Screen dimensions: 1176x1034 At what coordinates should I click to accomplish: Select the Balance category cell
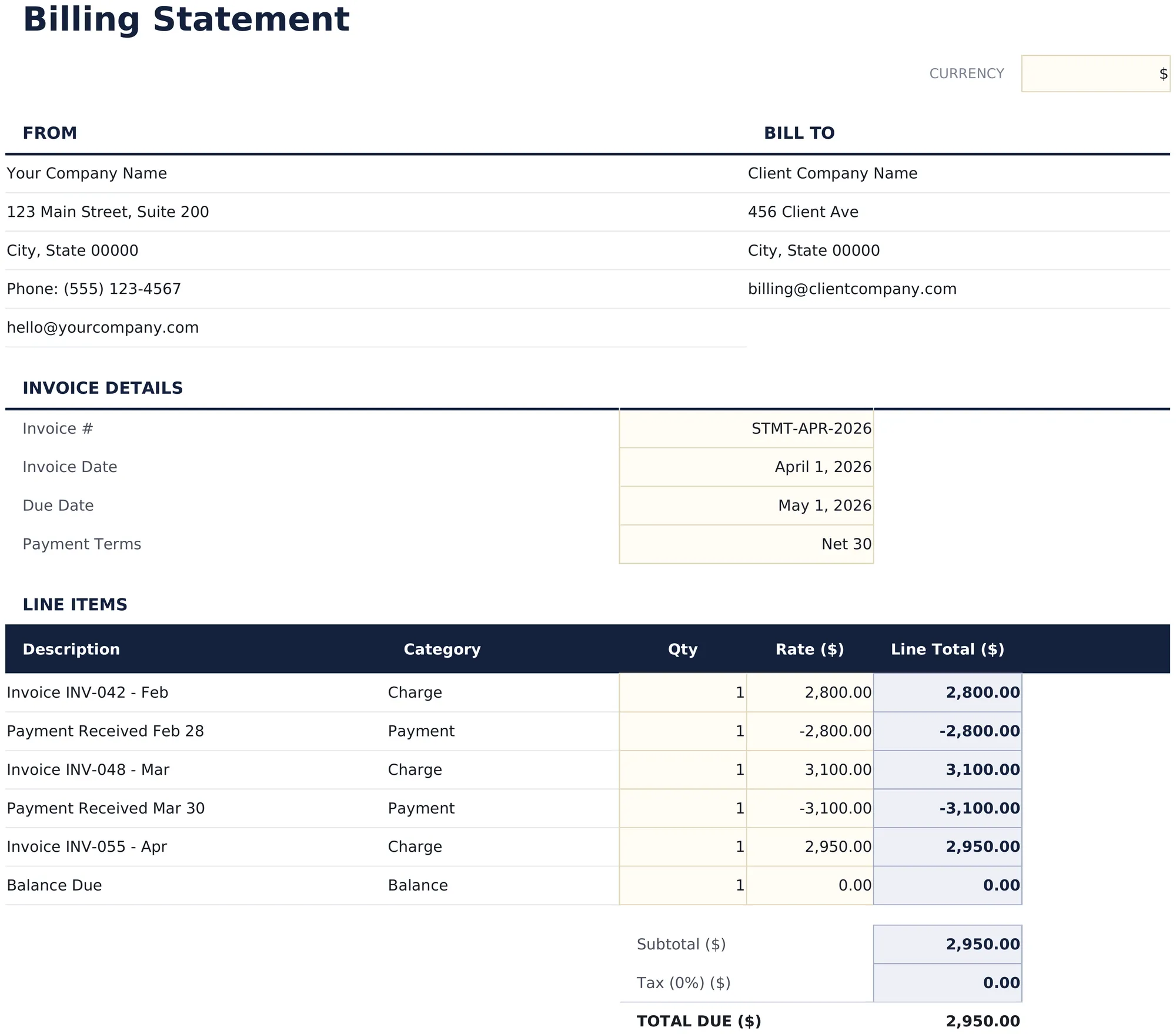503,885
